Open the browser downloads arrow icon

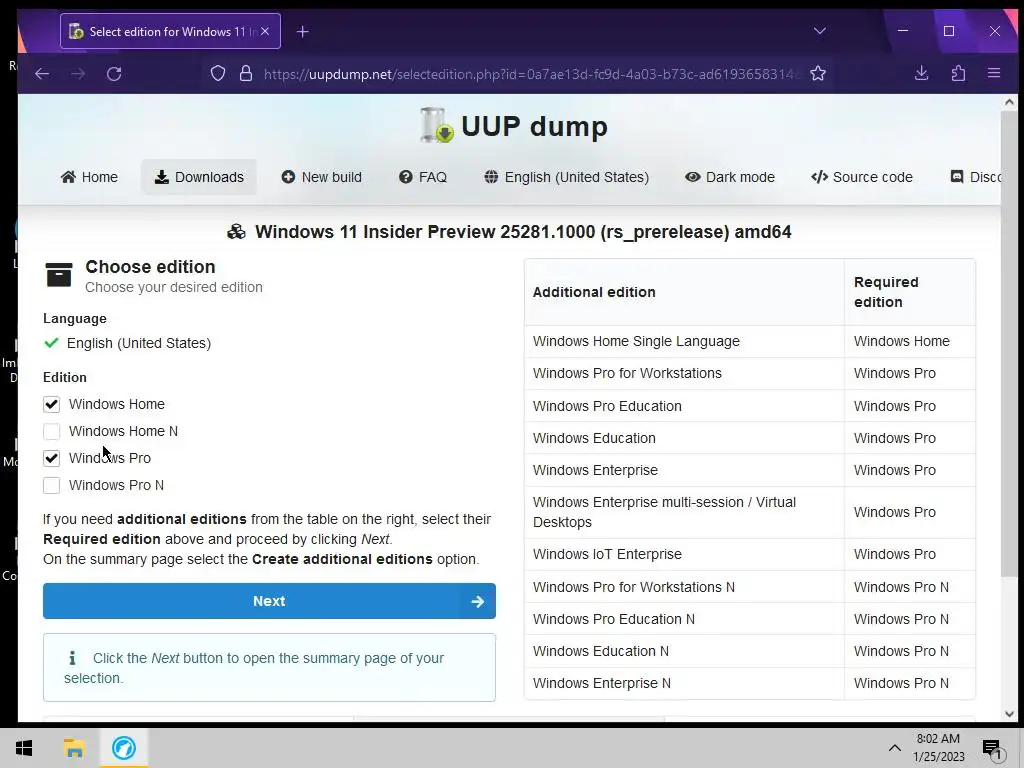(921, 73)
